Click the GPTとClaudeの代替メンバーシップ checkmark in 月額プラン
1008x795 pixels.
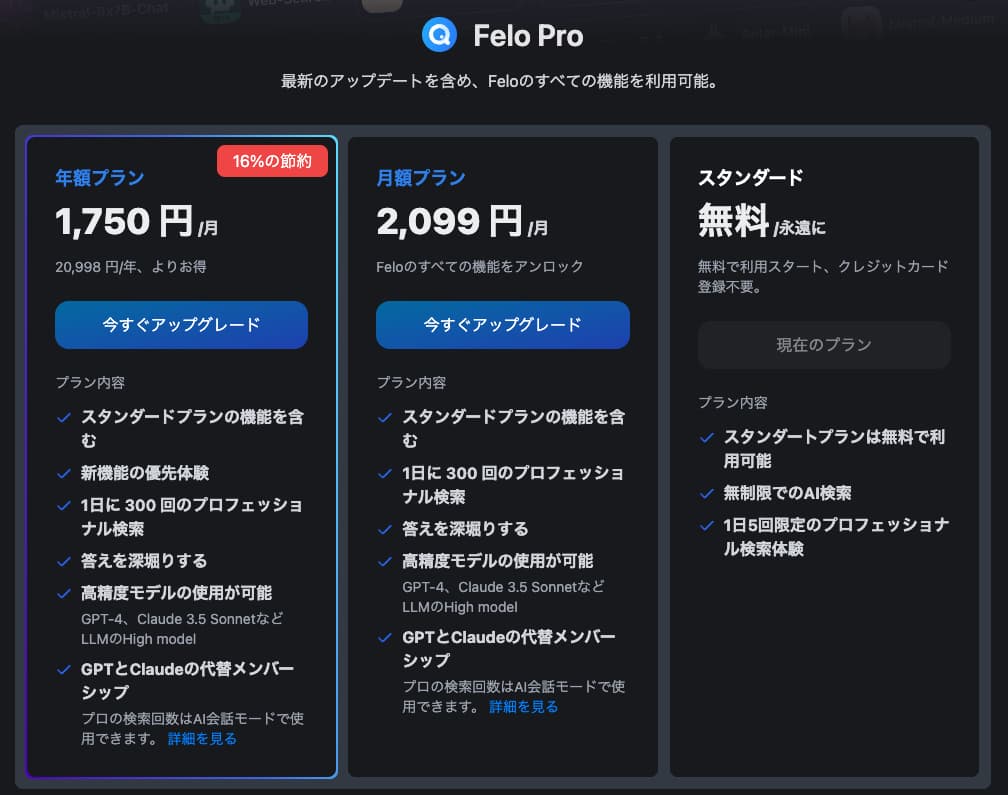tap(385, 638)
